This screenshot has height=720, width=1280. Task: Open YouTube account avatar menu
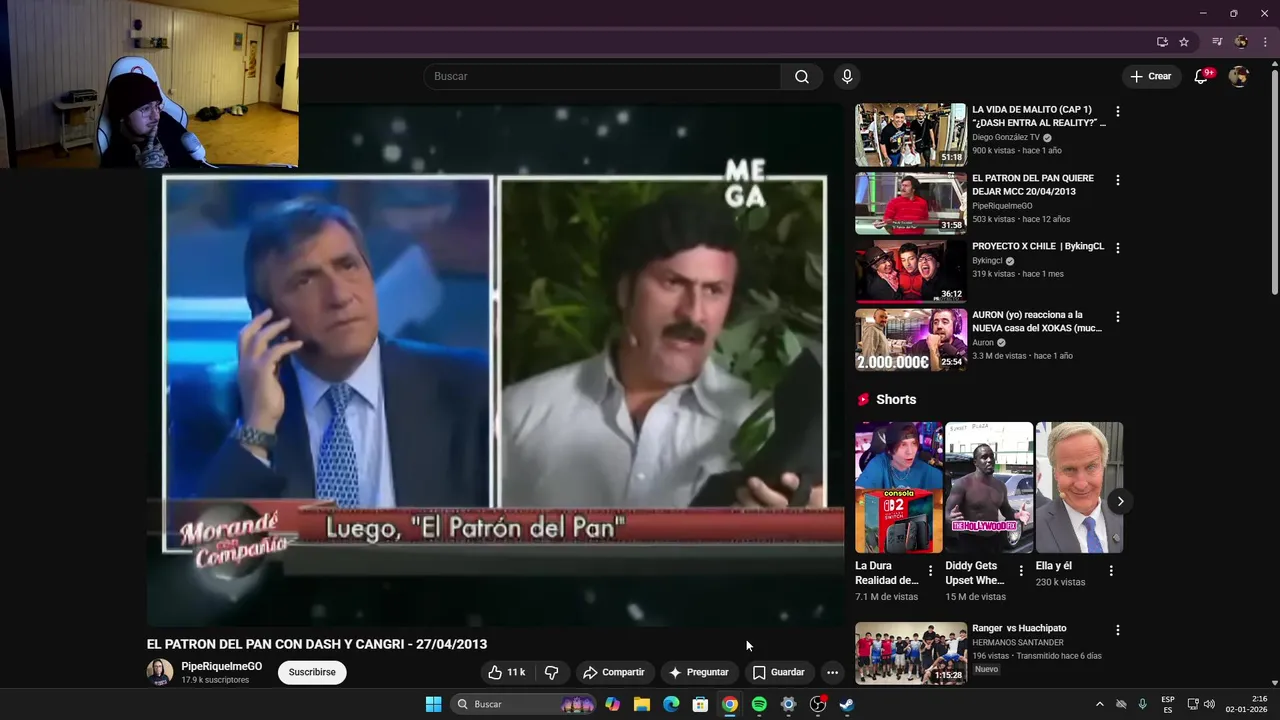click(x=1238, y=77)
